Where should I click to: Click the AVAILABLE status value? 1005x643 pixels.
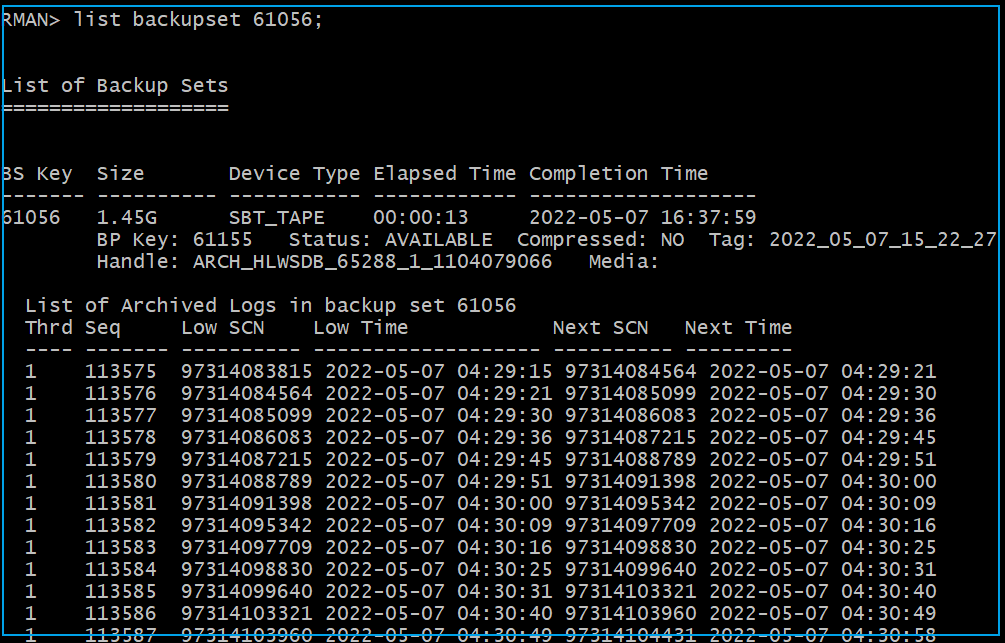point(439,240)
